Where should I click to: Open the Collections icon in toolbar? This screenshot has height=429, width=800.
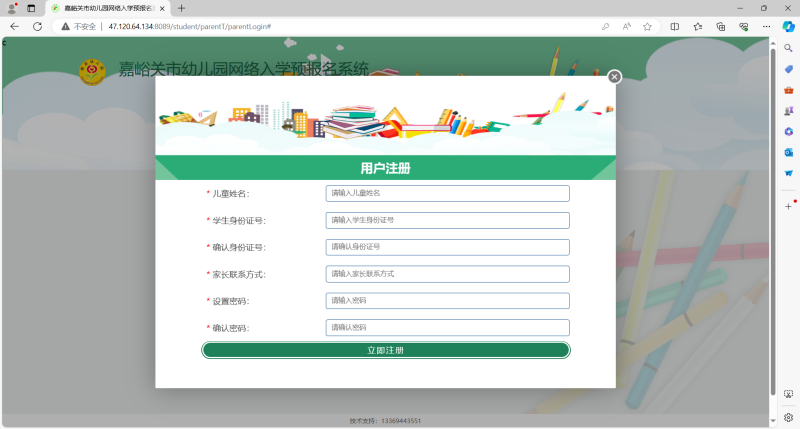pyautogui.click(x=720, y=26)
